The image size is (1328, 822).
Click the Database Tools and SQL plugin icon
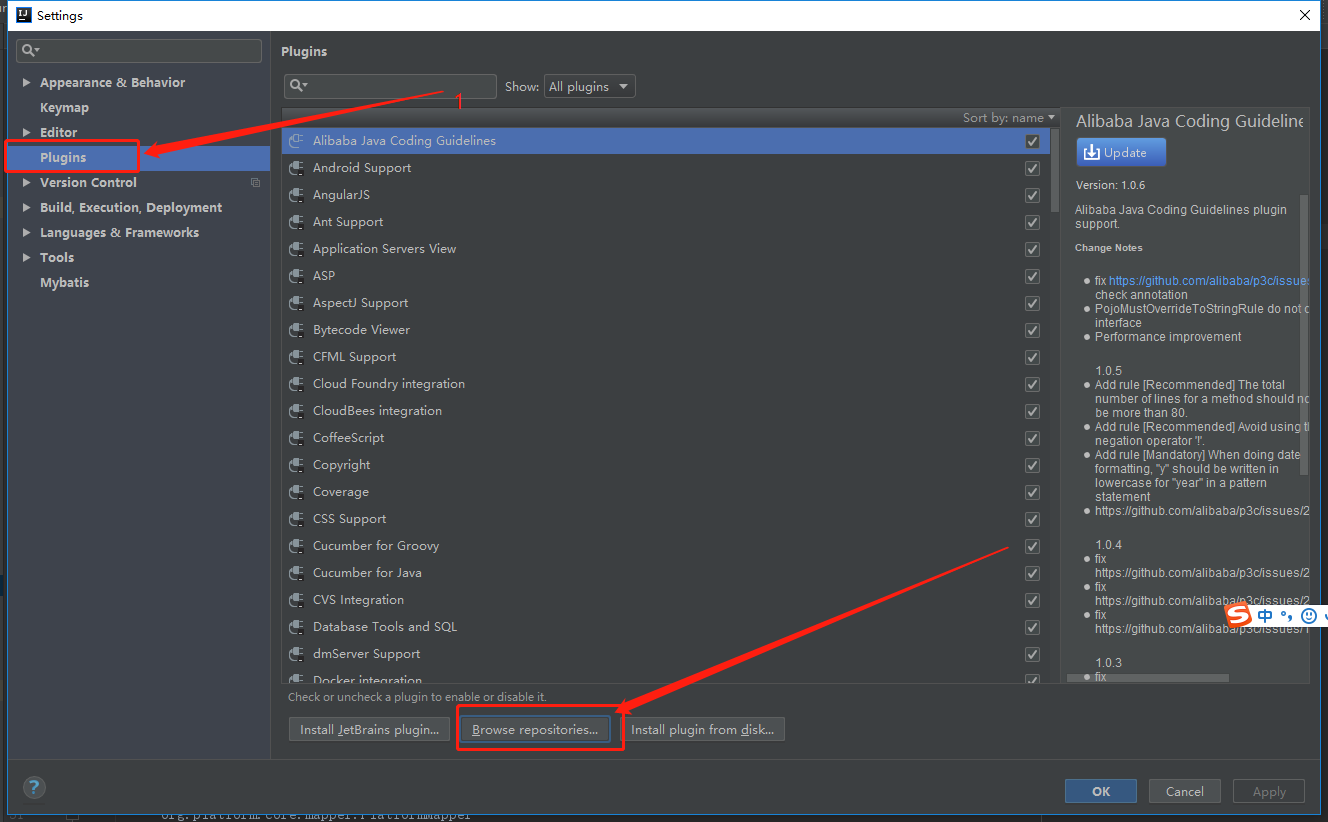pos(296,627)
